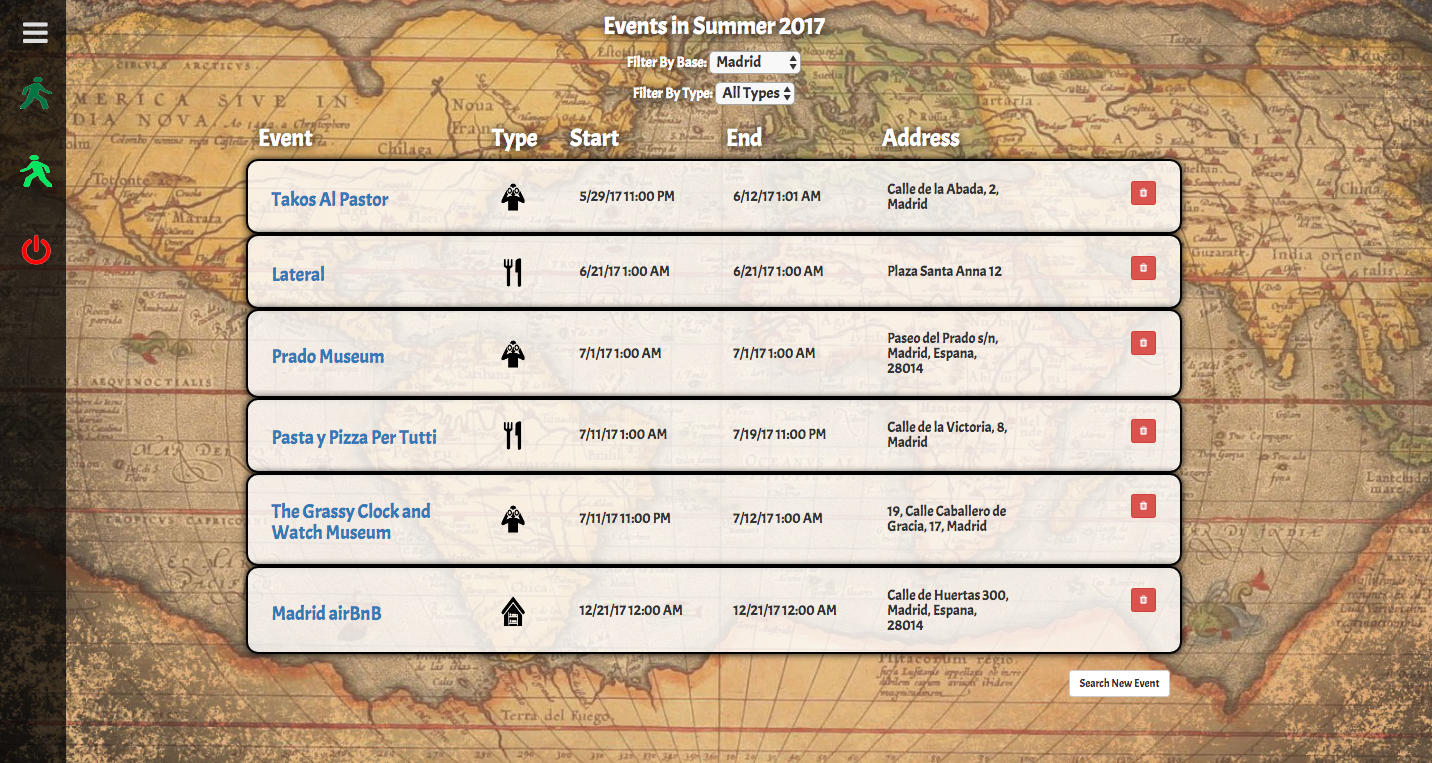
Task: Click the type icon for Takos Al Pastor
Action: pos(513,197)
